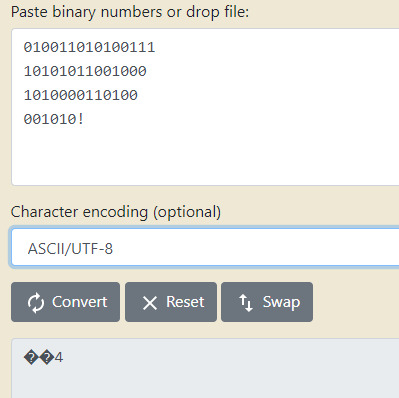Click the circular arrows icon on Convert
The height and width of the screenshot is (398, 399).
pos(36,303)
